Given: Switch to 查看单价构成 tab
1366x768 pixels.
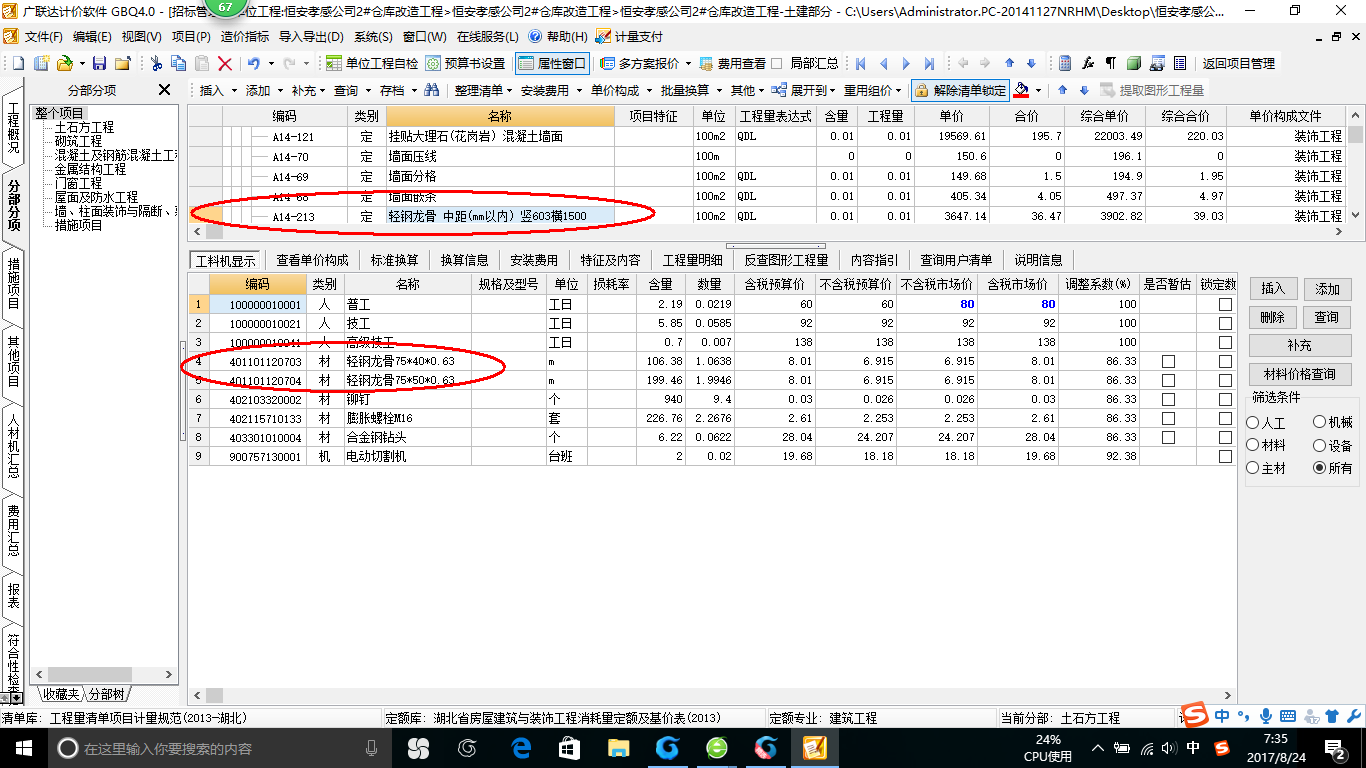Looking at the screenshot, I should (x=313, y=260).
